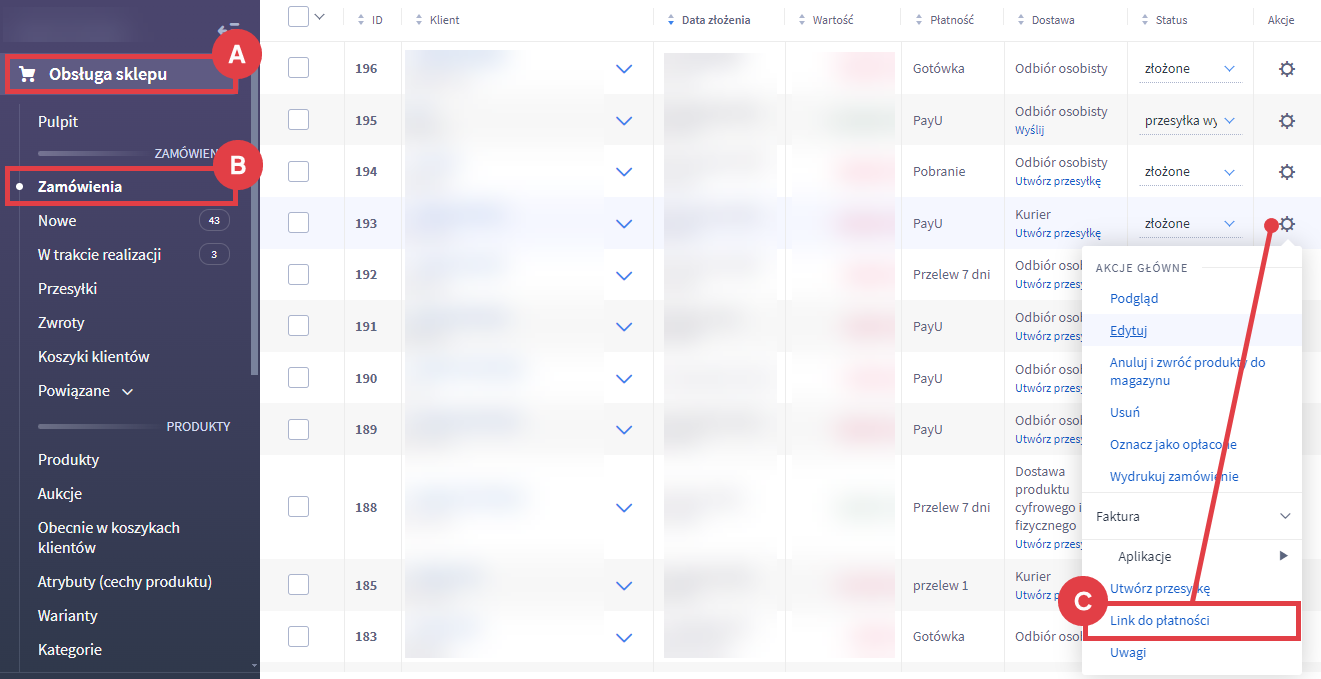Open actions gear for order 195
1321x679 pixels.
[x=1287, y=120]
